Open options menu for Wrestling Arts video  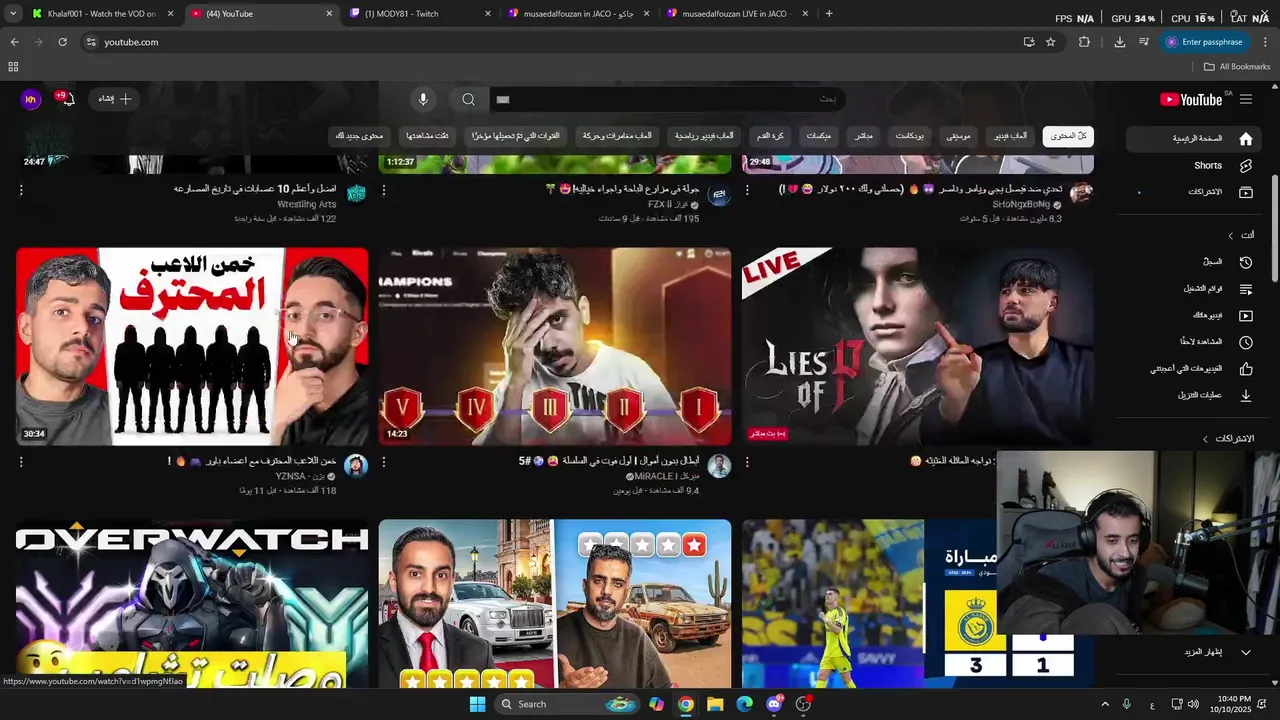[x=21, y=190]
